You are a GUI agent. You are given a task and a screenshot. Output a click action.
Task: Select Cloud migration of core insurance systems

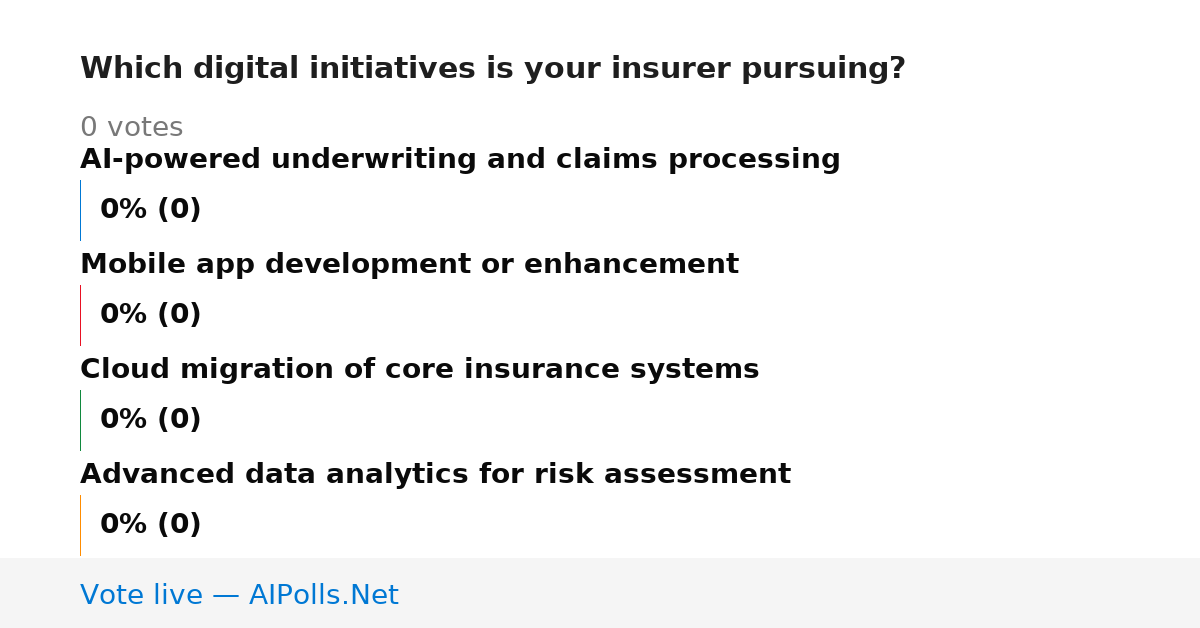[419, 370]
